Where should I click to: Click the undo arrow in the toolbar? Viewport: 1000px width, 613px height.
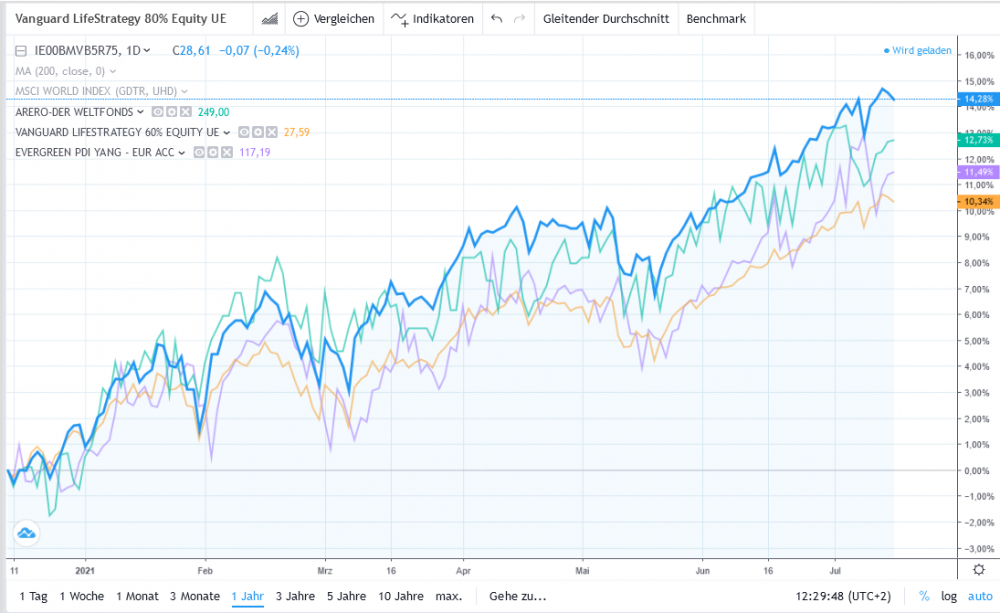[x=497, y=18]
